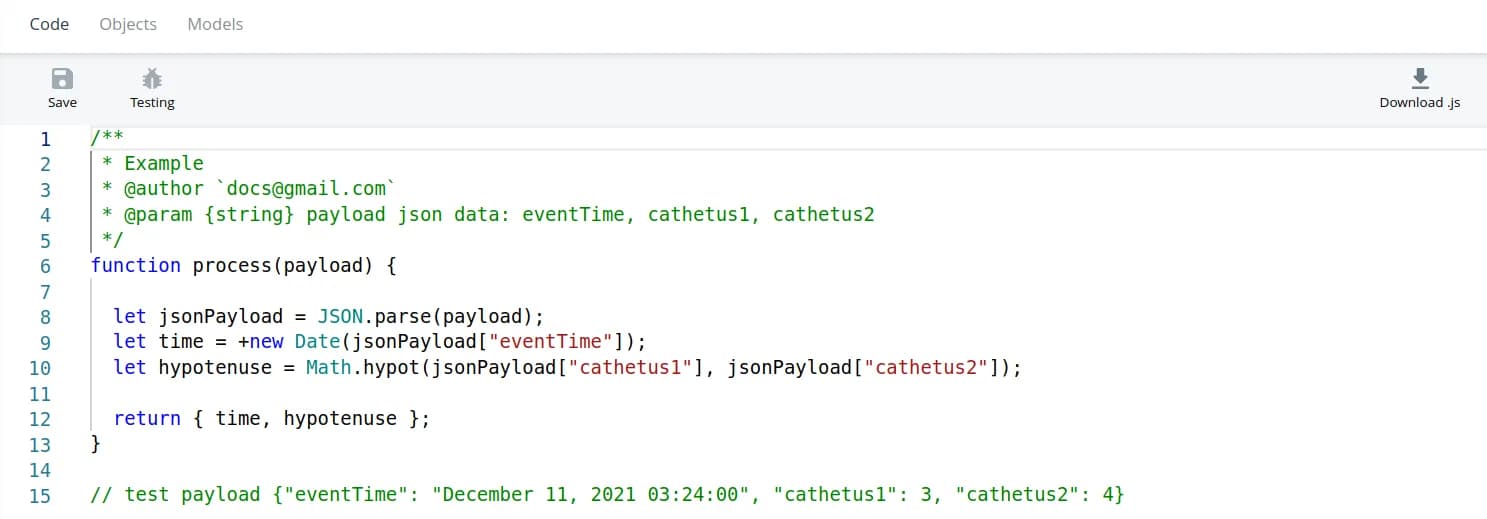Click the Download .js arrow icon
Image resolution: width=1487 pixels, height=519 pixels.
pos(1419,79)
